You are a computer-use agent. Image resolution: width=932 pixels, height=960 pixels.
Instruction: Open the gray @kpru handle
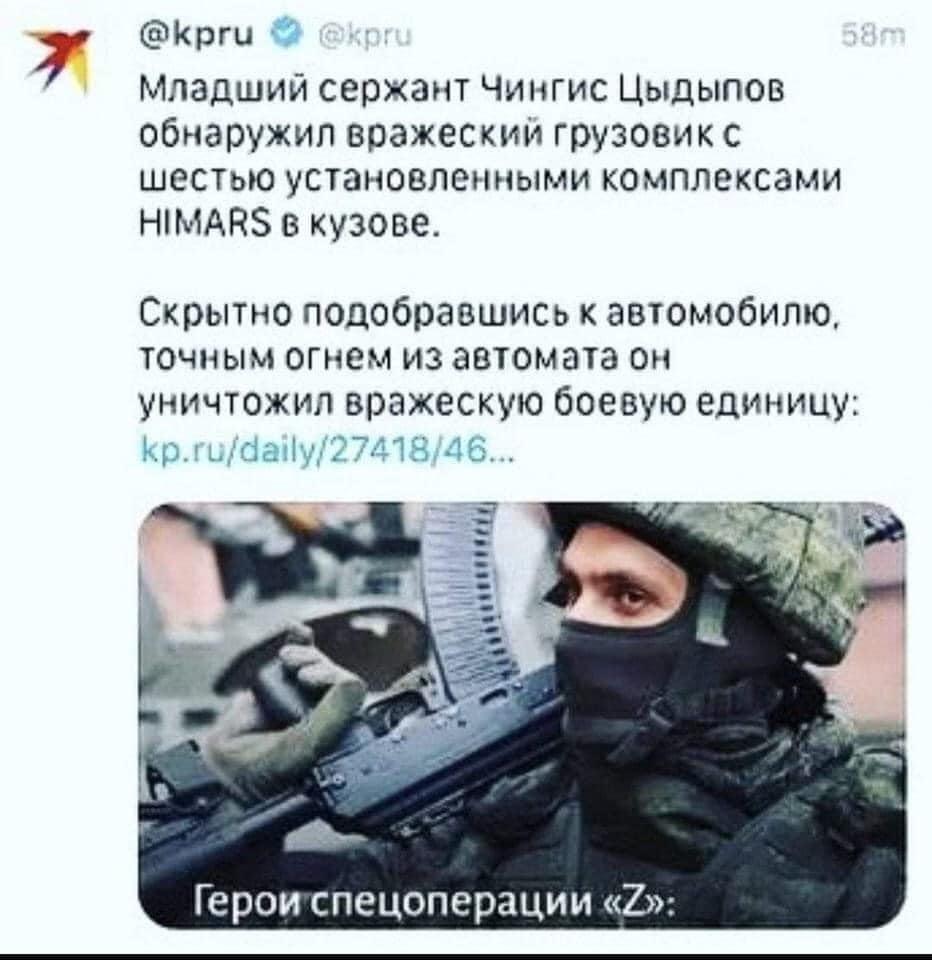pyautogui.click(x=366, y=37)
